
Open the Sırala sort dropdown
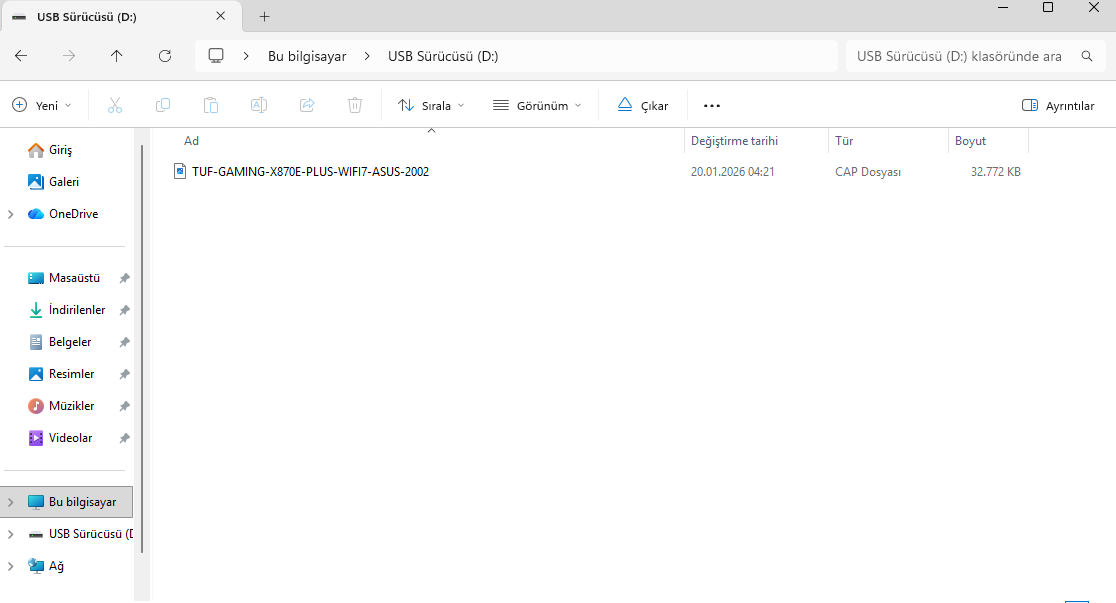431,105
